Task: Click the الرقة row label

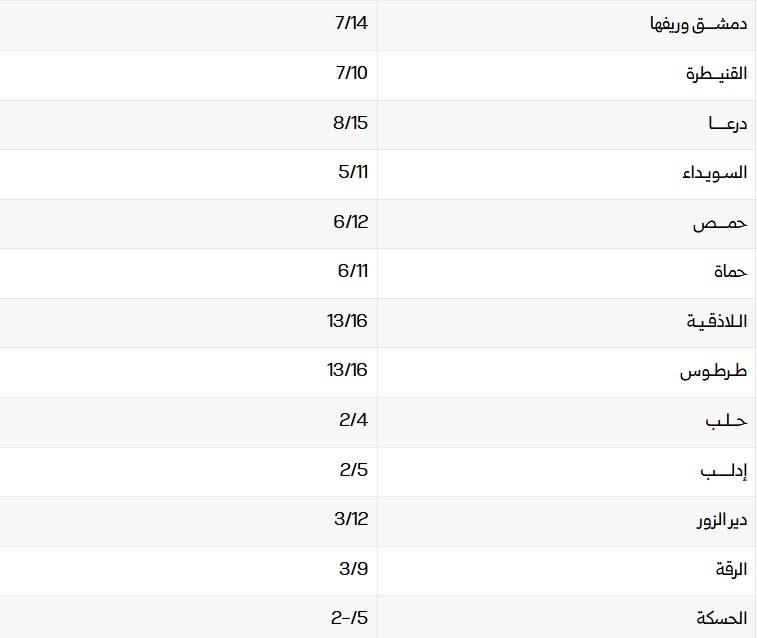Action: click(x=731, y=570)
